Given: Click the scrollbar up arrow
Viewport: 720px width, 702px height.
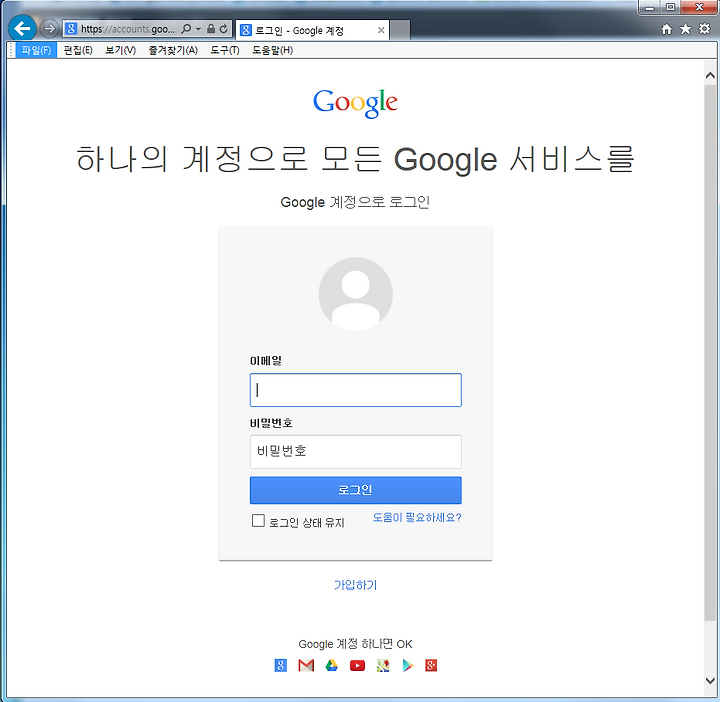Looking at the screenshot, I should (x=710, y=75).
